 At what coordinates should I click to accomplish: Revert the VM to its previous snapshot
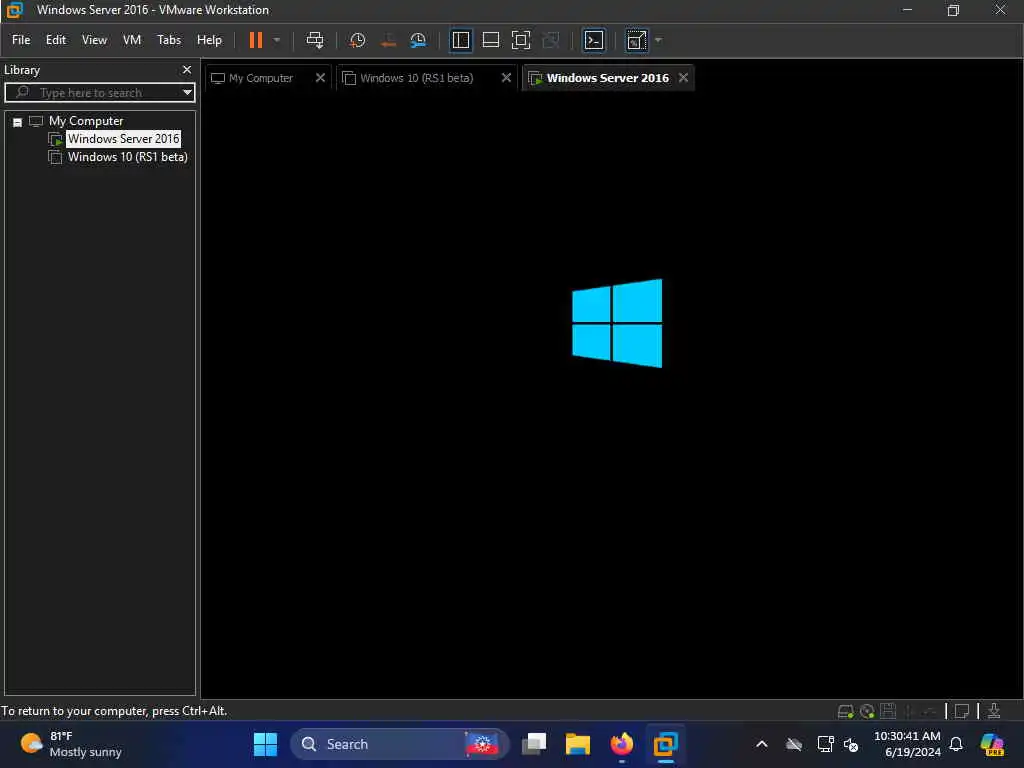pos(388,40)
